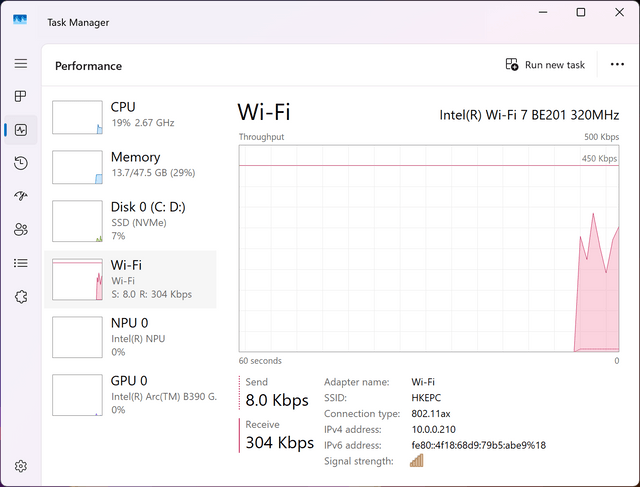
Task: Select the GPU 0 performance entry
Action: (131, 395)
